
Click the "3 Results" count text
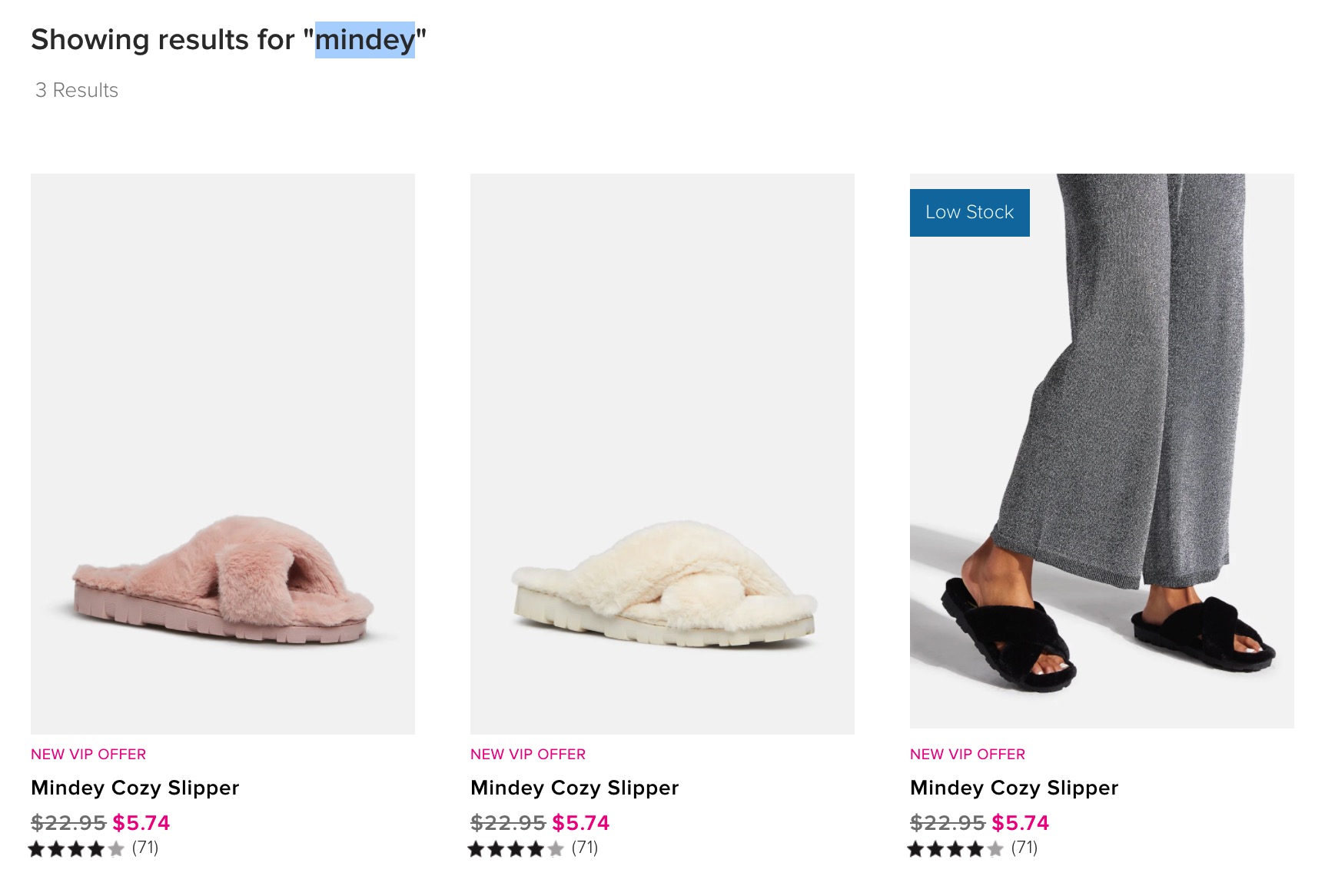coord(77,91)
